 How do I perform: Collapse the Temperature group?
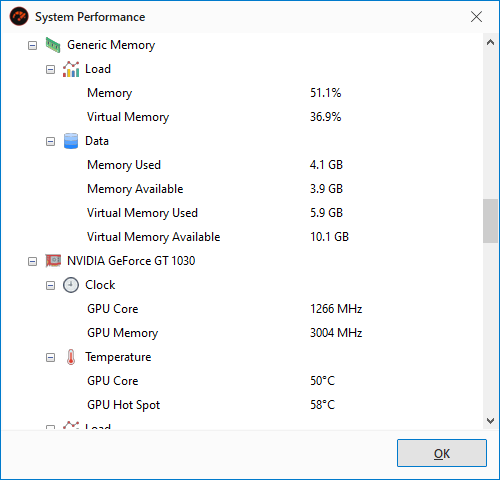click(50, 357)
